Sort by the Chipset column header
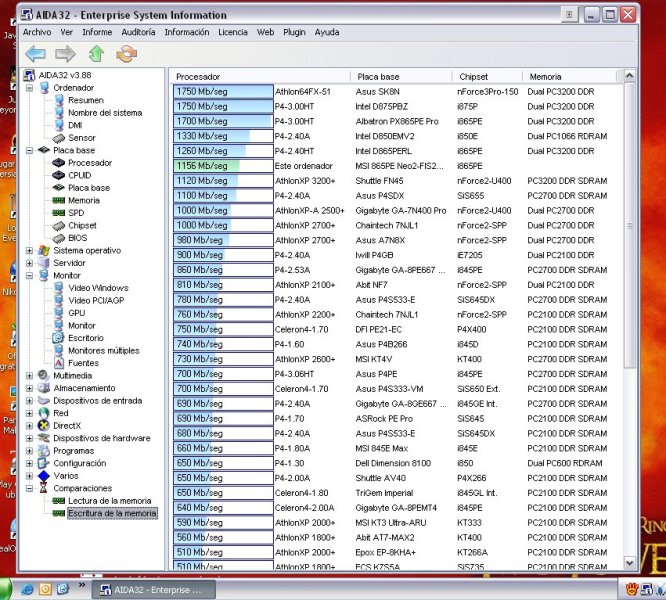The width and height of the screenshot is (666, 600). click(487, 77)
